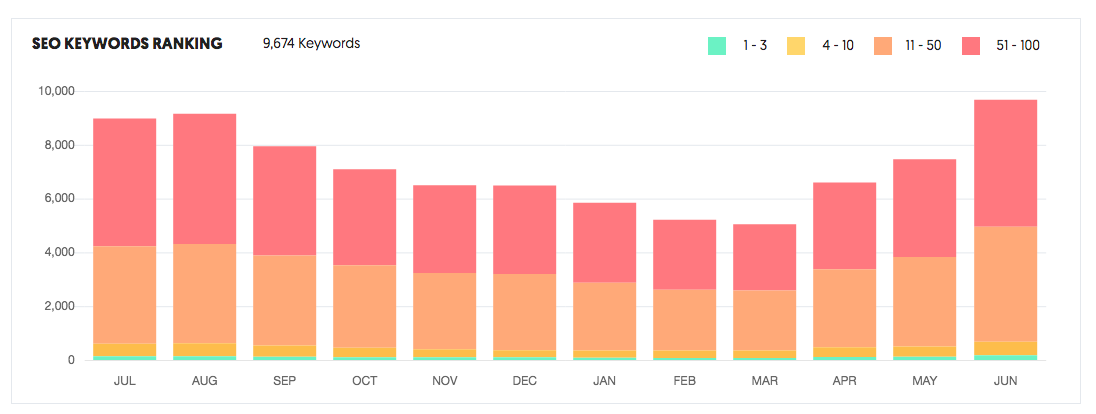The width and height of the screenshot is (1096, 414).
Task: Select the MAR bar's orange segment
Action: 765,320
